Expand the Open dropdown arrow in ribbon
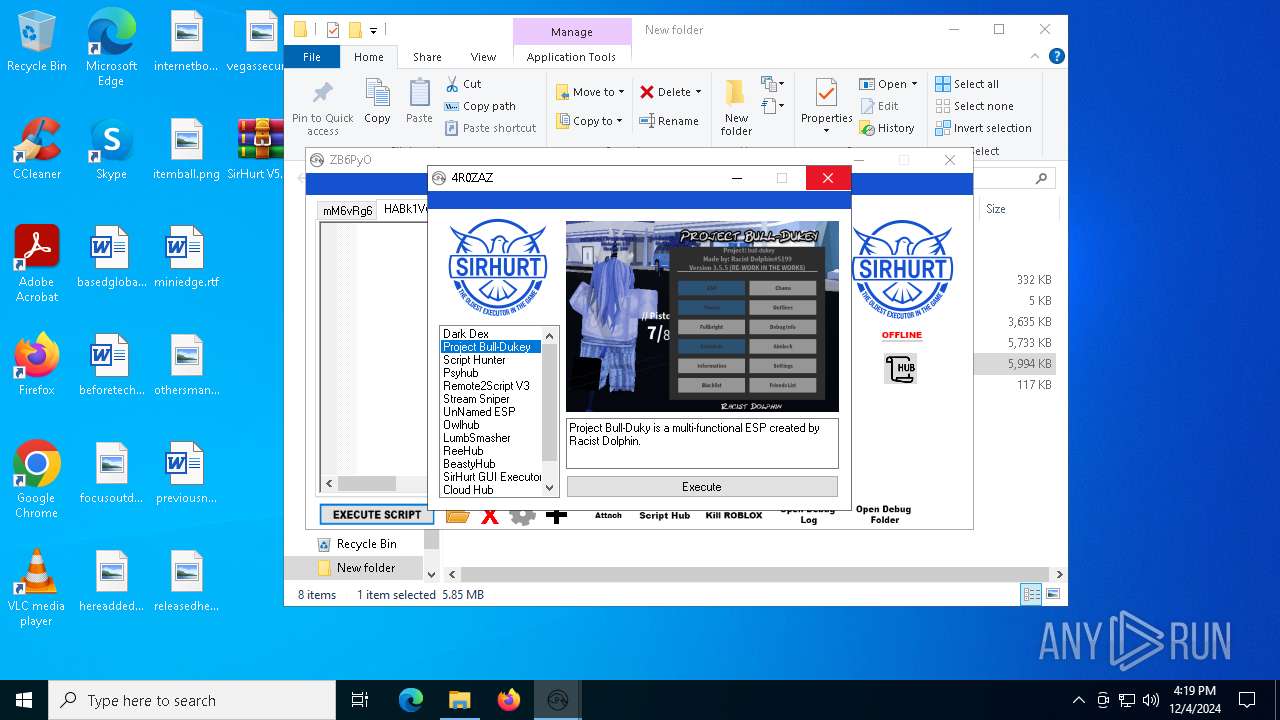The width and height of the screenshot is (1280, 720). [x=915, y=84]
